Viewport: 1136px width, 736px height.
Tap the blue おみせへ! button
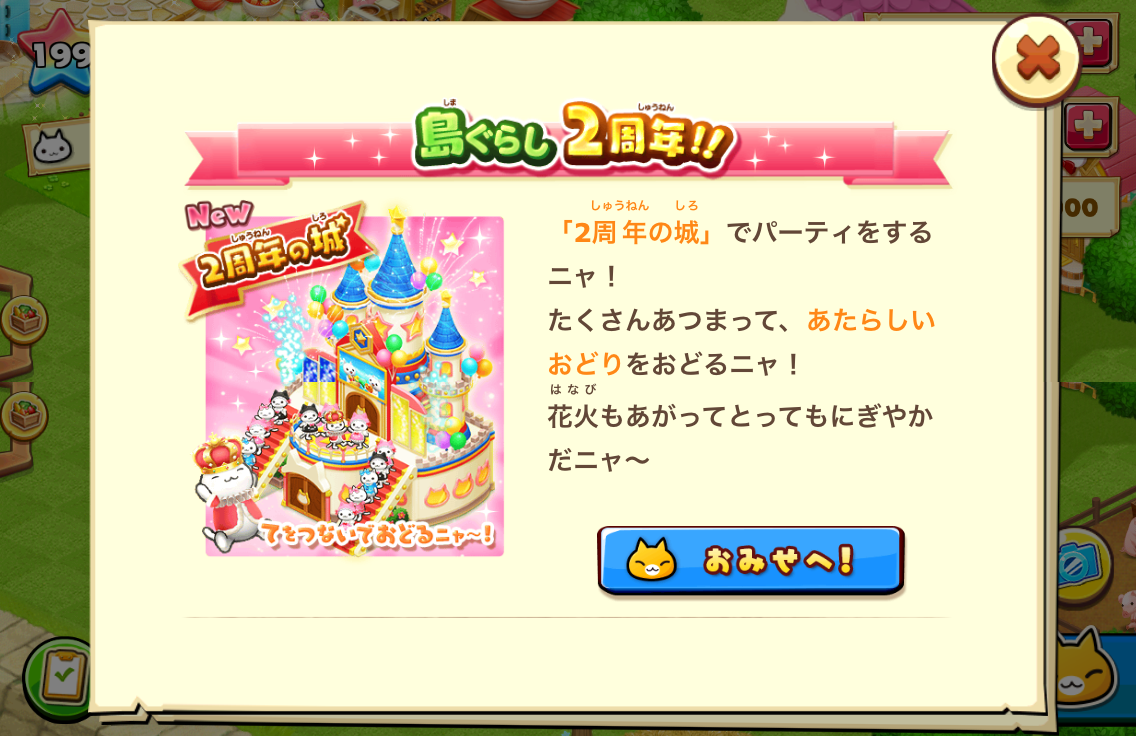click(751, 560)
